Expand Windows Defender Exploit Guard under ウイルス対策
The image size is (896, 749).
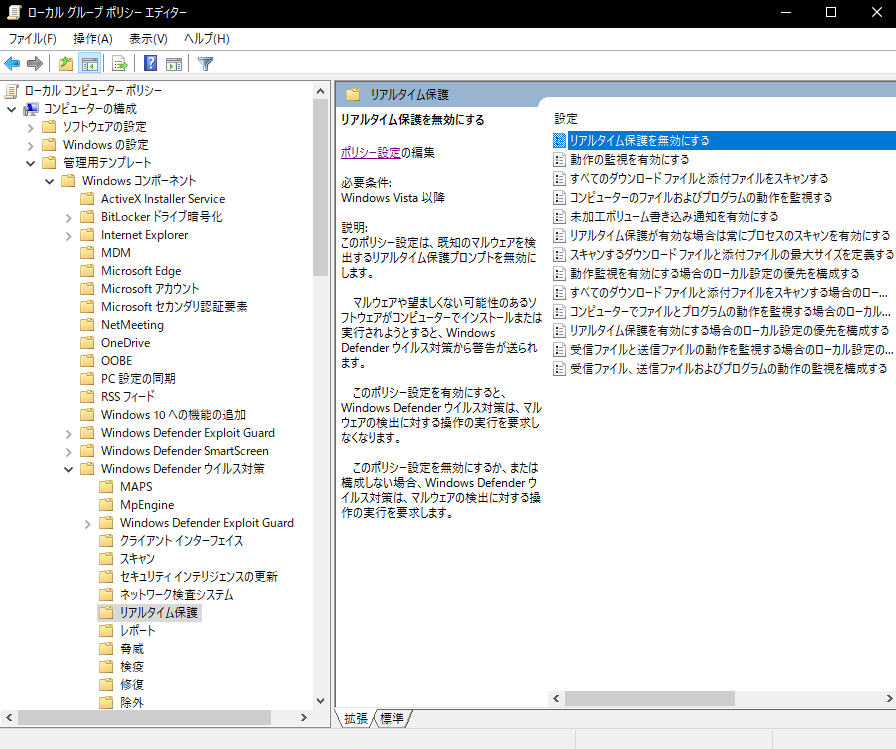point(87,523)
